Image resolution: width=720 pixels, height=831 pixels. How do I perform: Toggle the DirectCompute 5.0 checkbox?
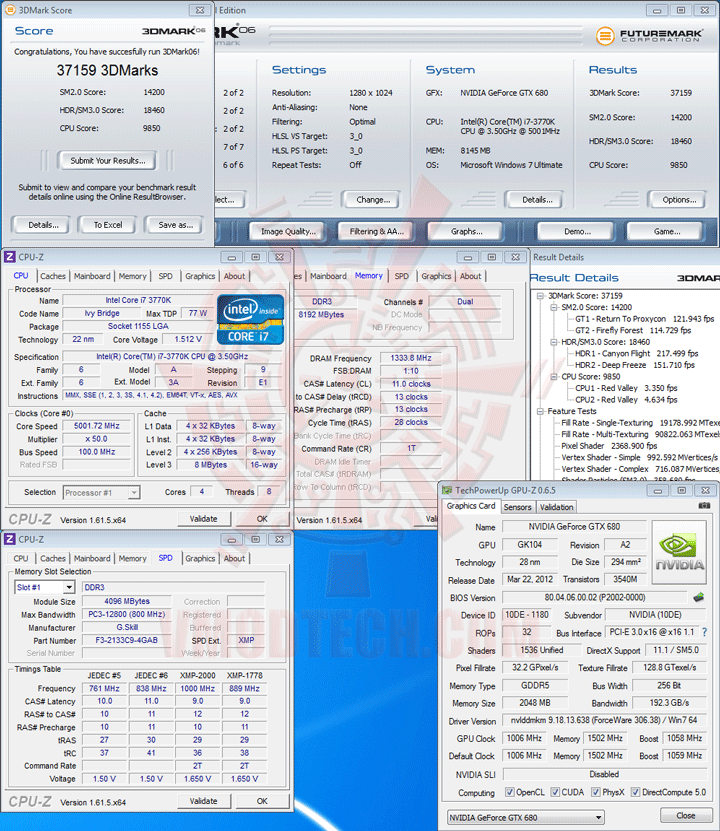point(635,792)
